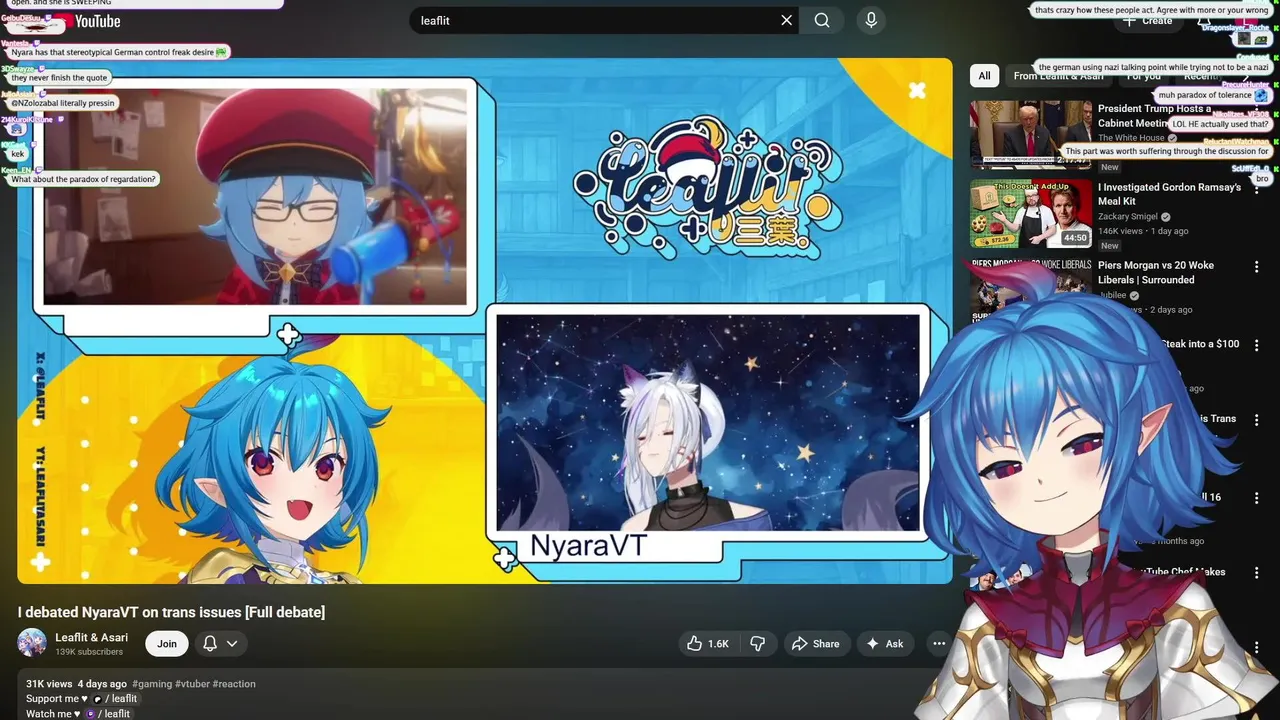Click the #vtuber hashtag

click(x=192, y=684)
